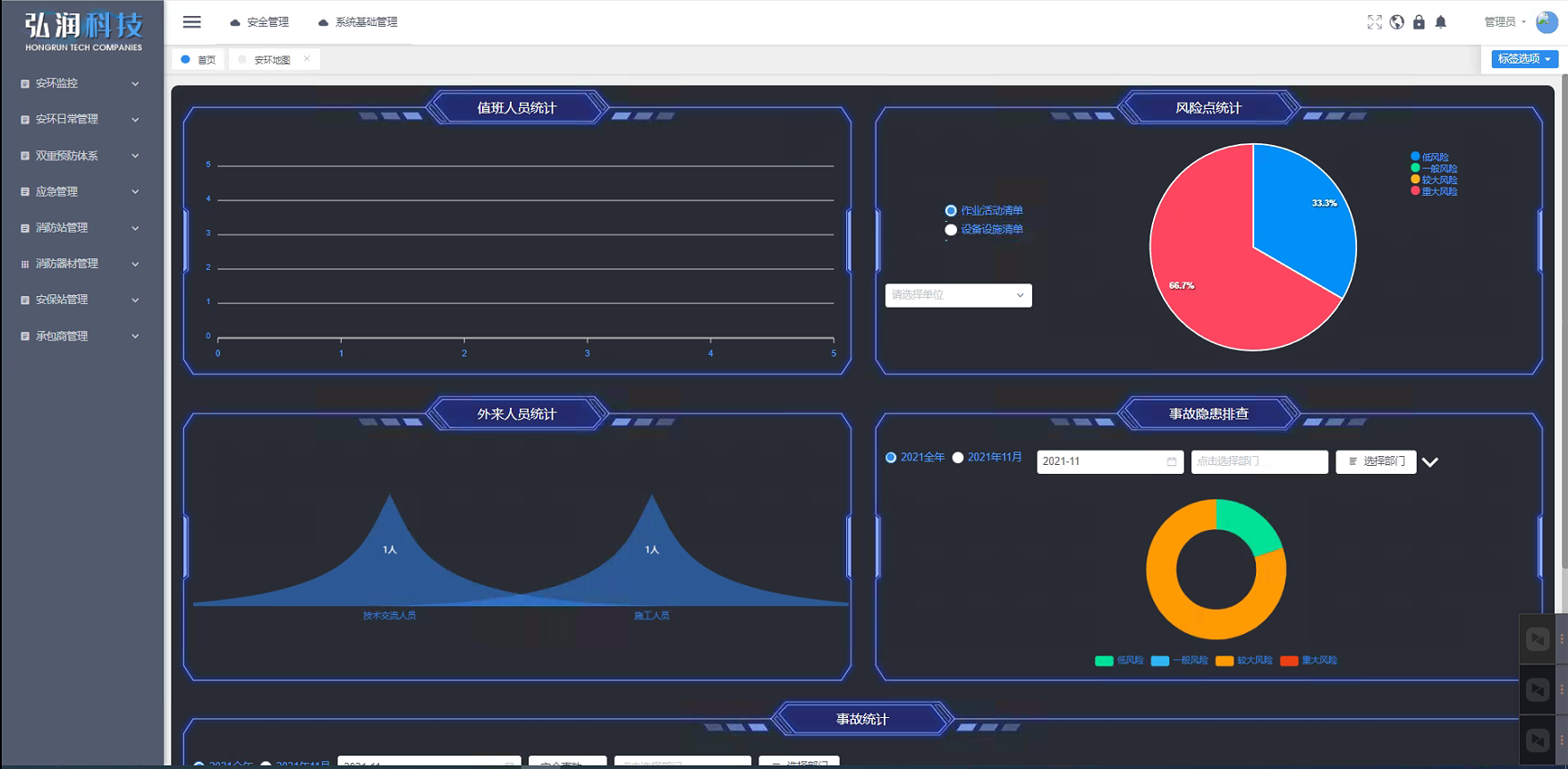Select the 作业活动清单 radio option
This screenshot has height=769, width=1568.
pyautogui.click(x=951, y=211)
